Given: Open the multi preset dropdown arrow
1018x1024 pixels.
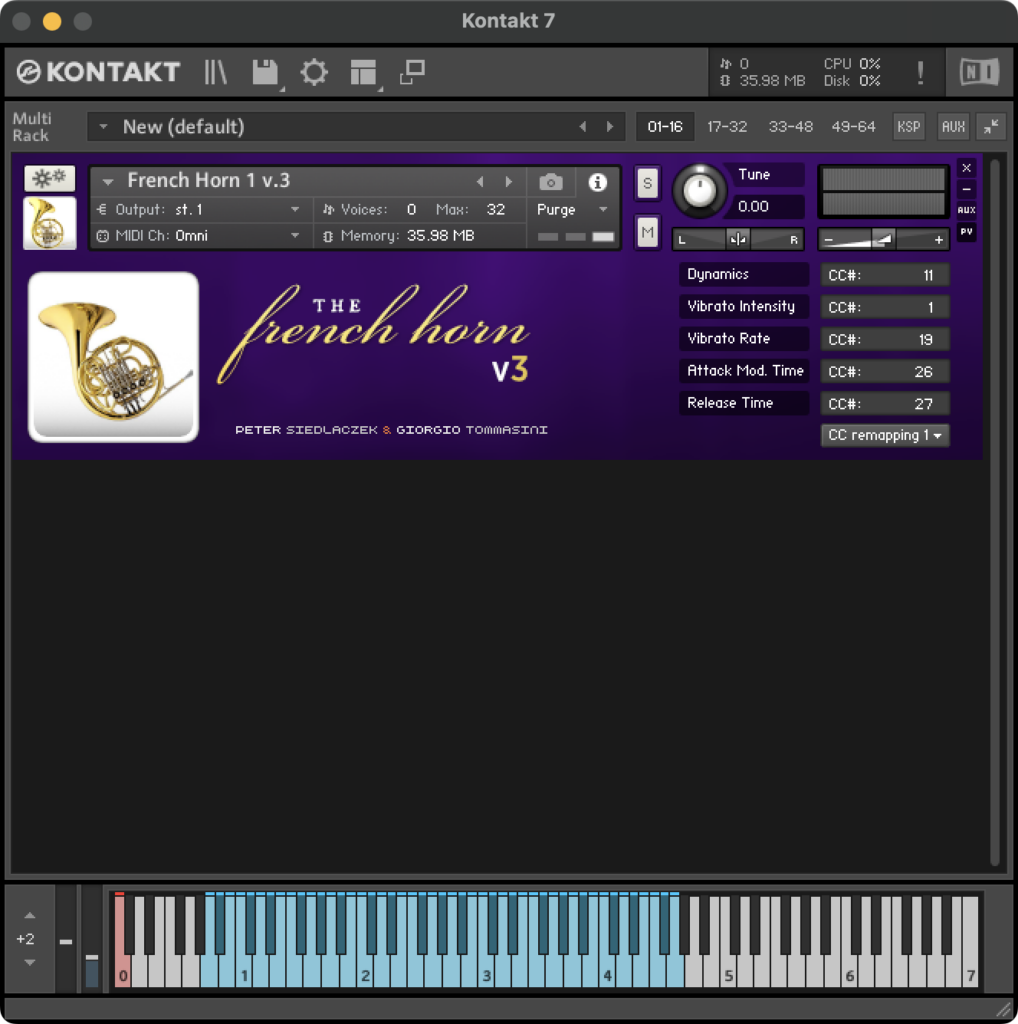Looking at the screenshot, I should pyautogui.click(x=103, y=127).
